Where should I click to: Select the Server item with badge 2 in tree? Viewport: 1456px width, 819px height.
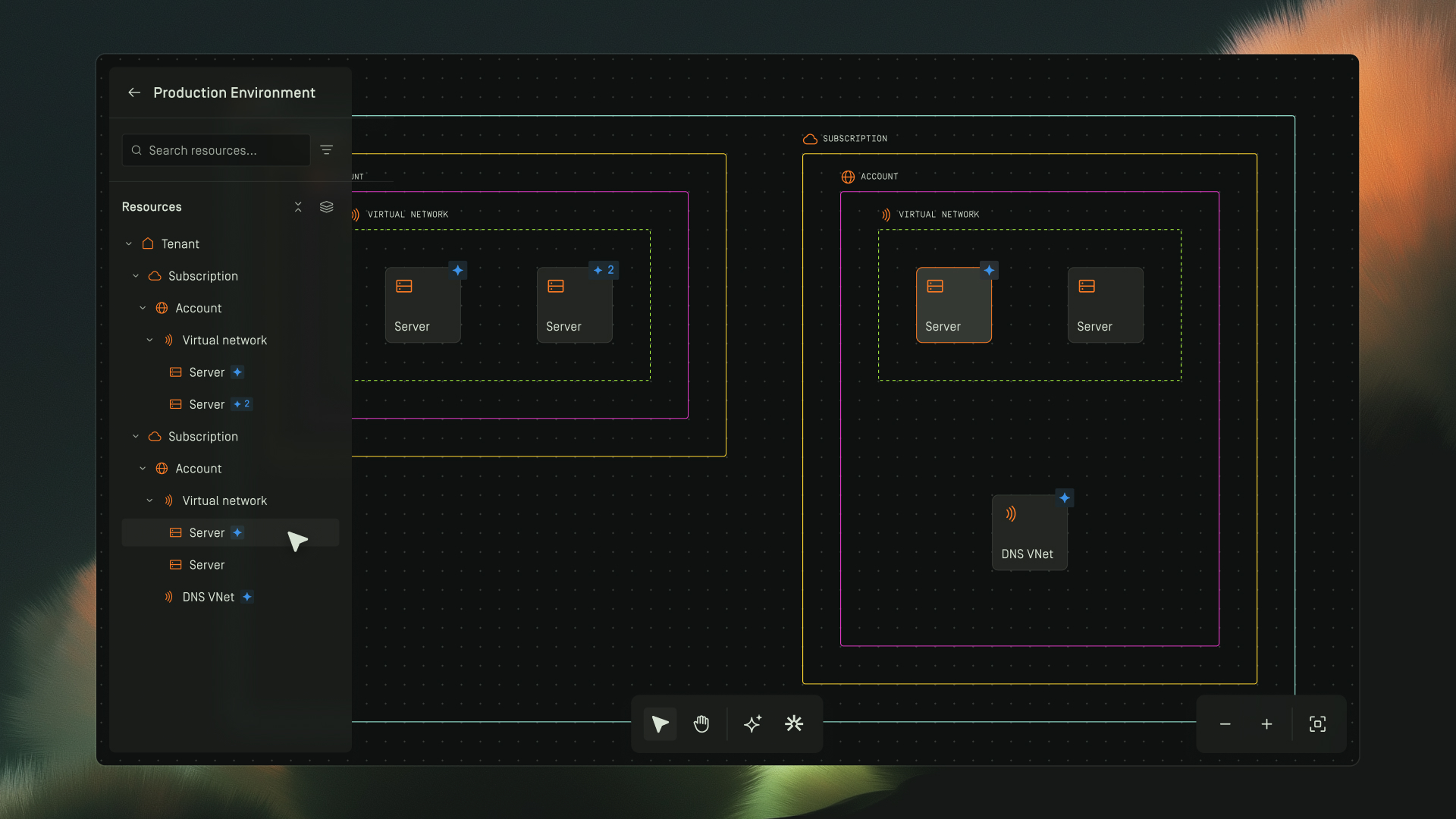[x=207, y=405]
